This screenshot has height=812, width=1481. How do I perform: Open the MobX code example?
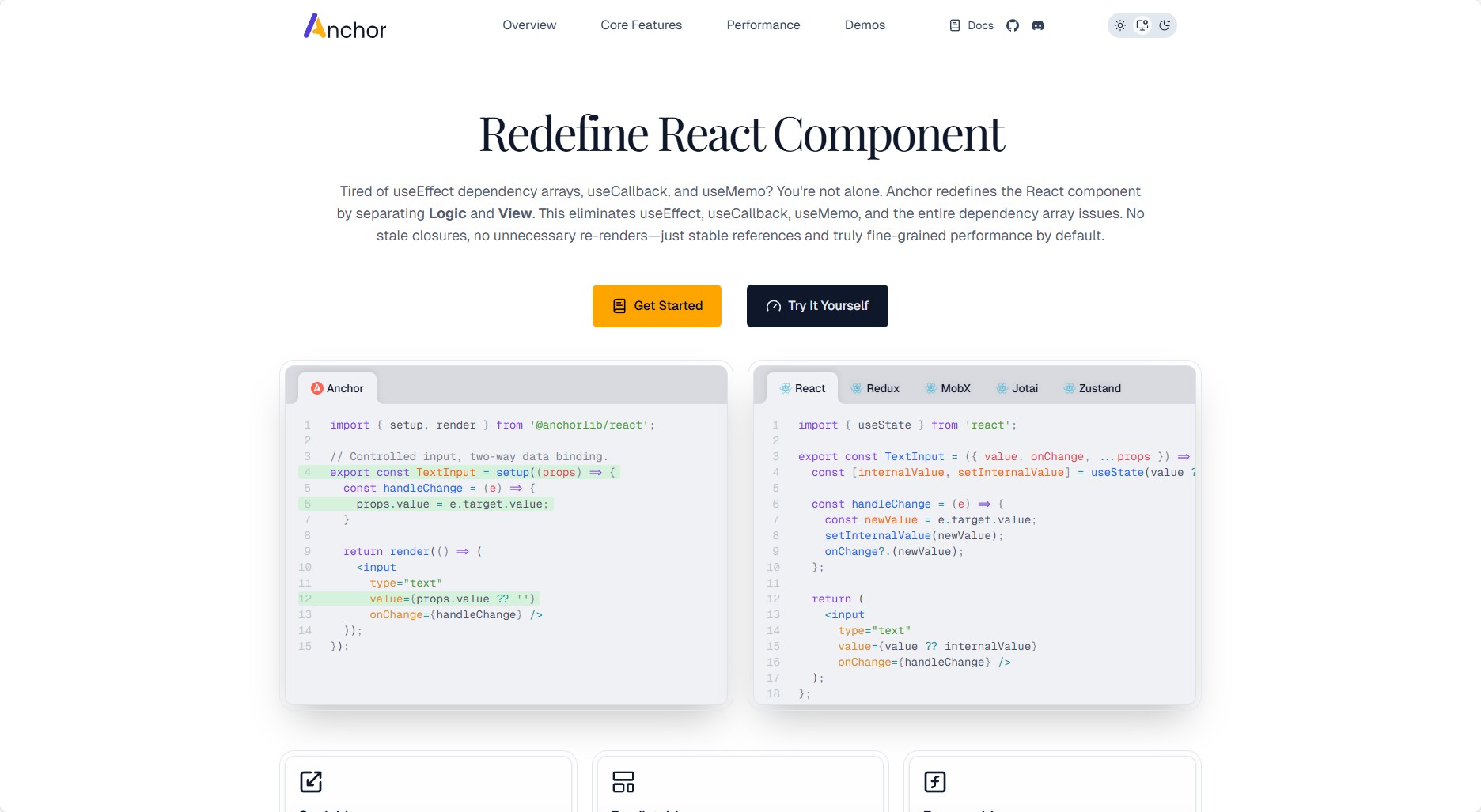click(x=947, y=387)
